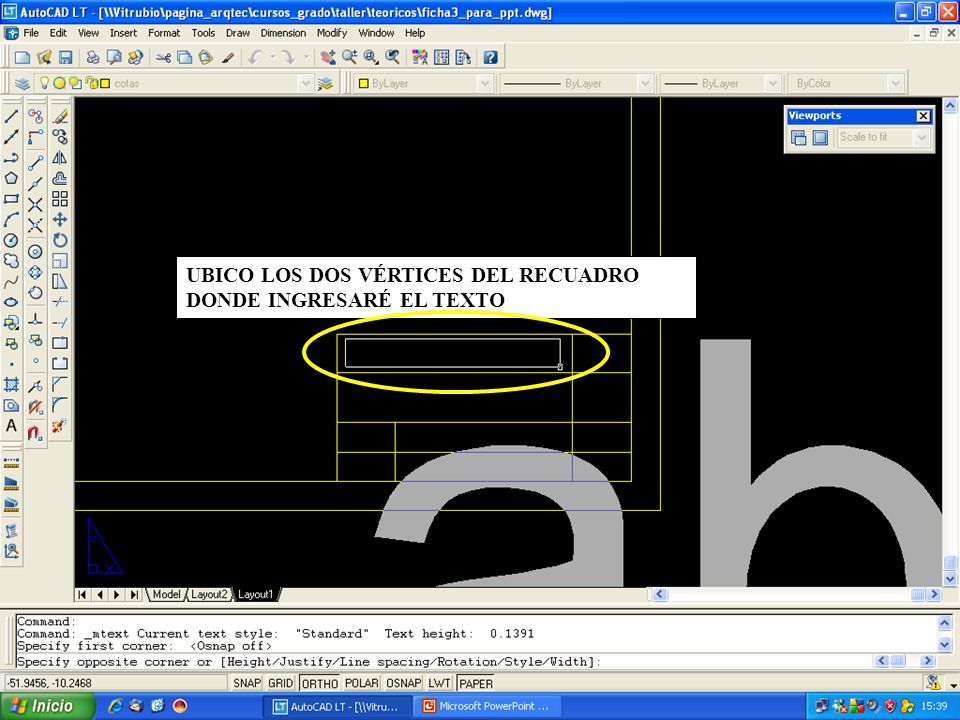
Task: Open the Insert menu
Action: point(123,33)
